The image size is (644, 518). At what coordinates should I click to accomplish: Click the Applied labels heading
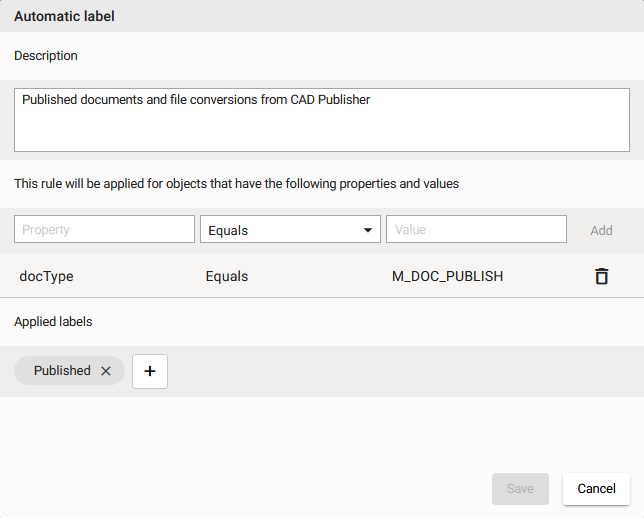click(53, 322)
